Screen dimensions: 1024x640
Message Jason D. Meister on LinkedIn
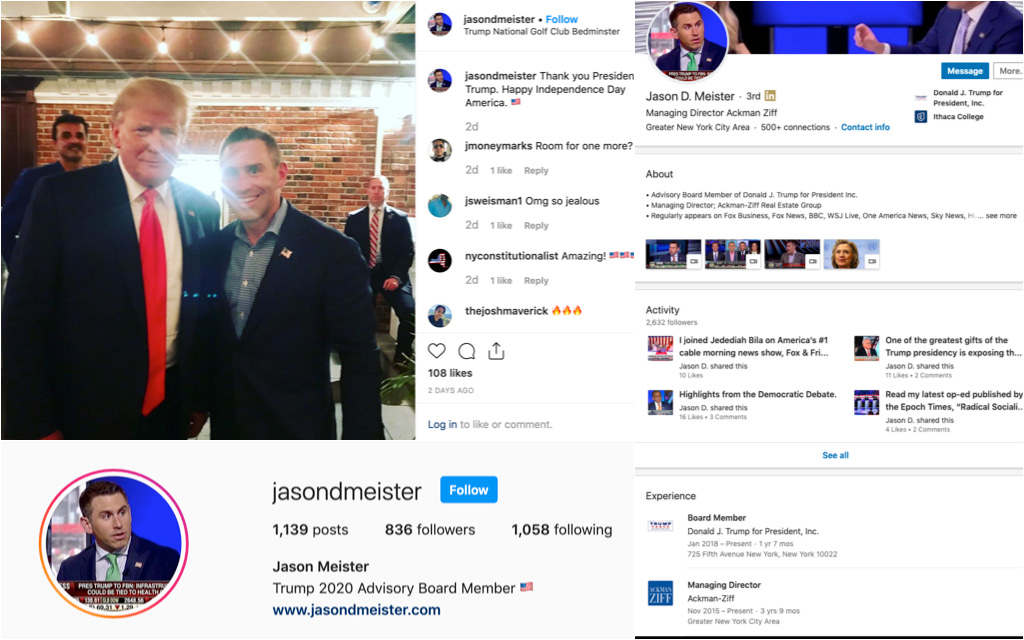click(965, 71)
